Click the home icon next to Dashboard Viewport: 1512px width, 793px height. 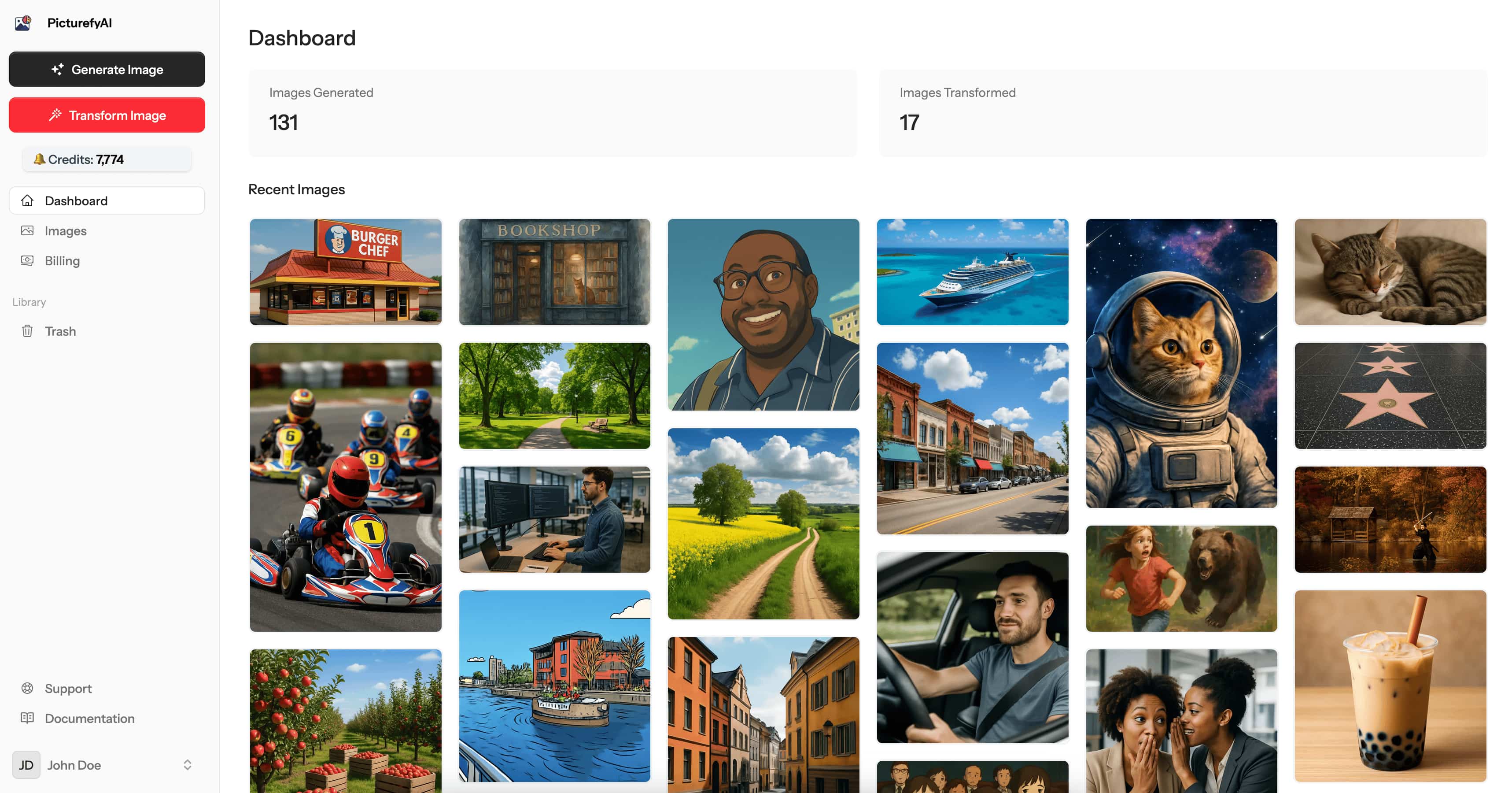pos(27,200)
